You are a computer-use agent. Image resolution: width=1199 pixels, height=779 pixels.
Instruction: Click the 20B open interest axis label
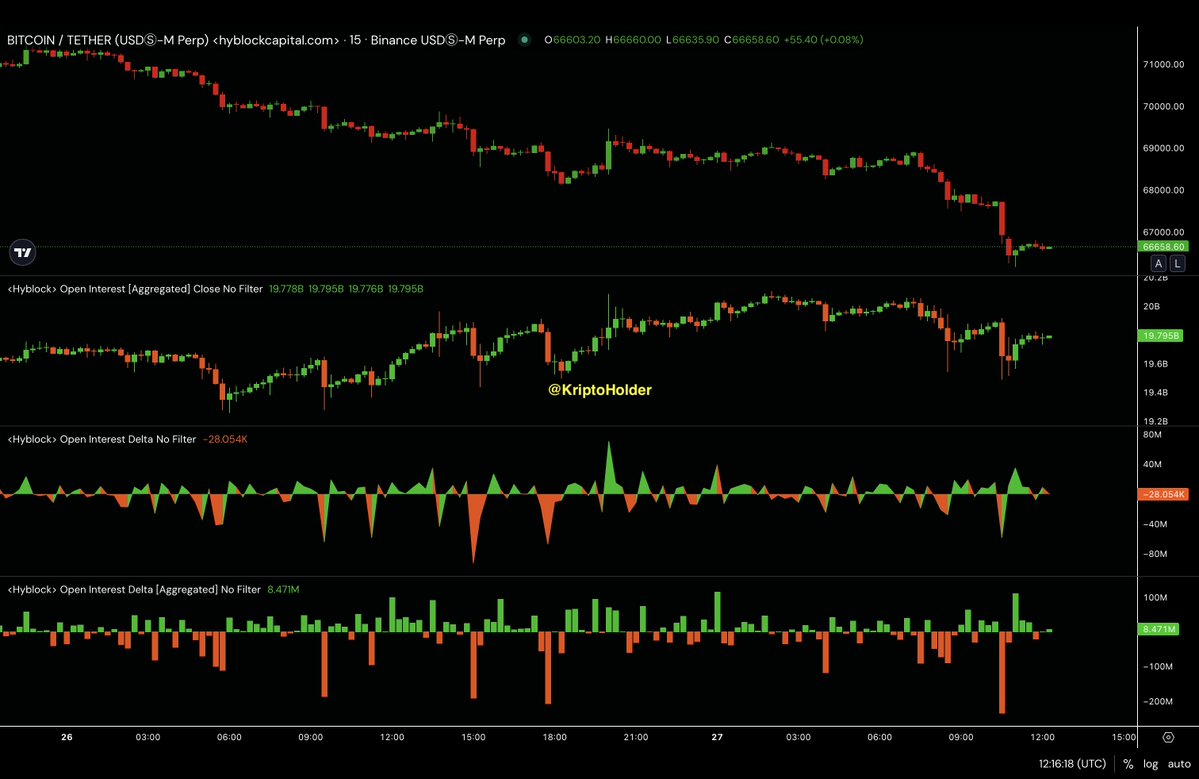[1152, 307]
